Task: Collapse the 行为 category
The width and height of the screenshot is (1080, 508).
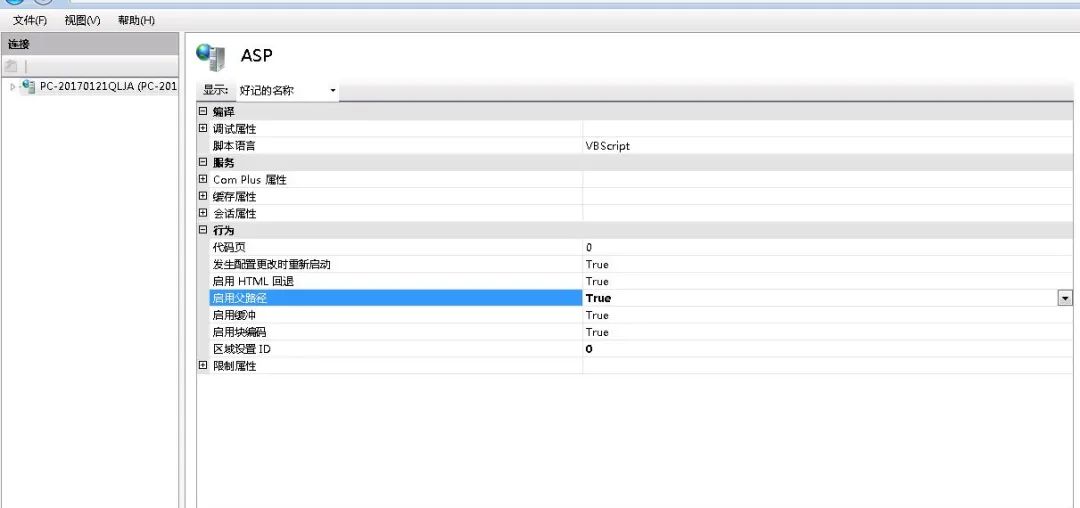Action: coord(203,230)
